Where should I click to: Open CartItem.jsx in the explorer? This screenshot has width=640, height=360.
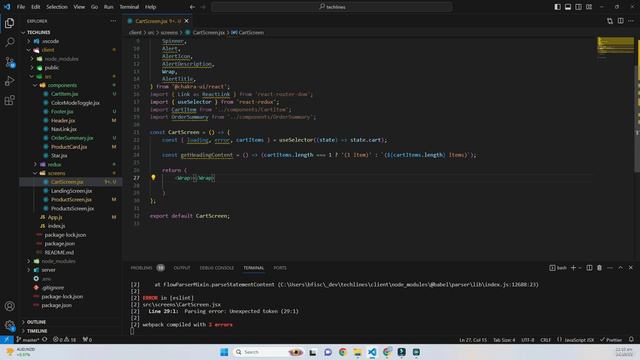[64, 94]
